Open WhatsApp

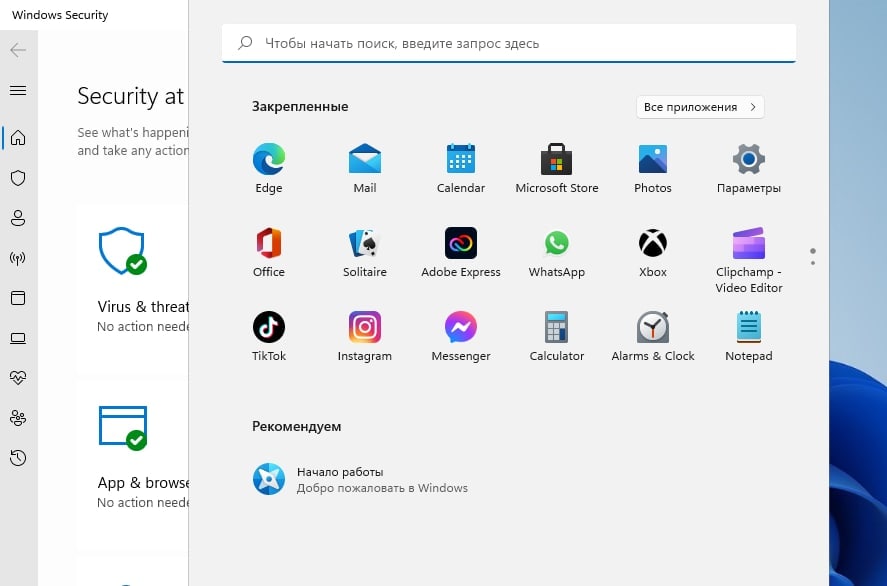click(x=557, y=252)
